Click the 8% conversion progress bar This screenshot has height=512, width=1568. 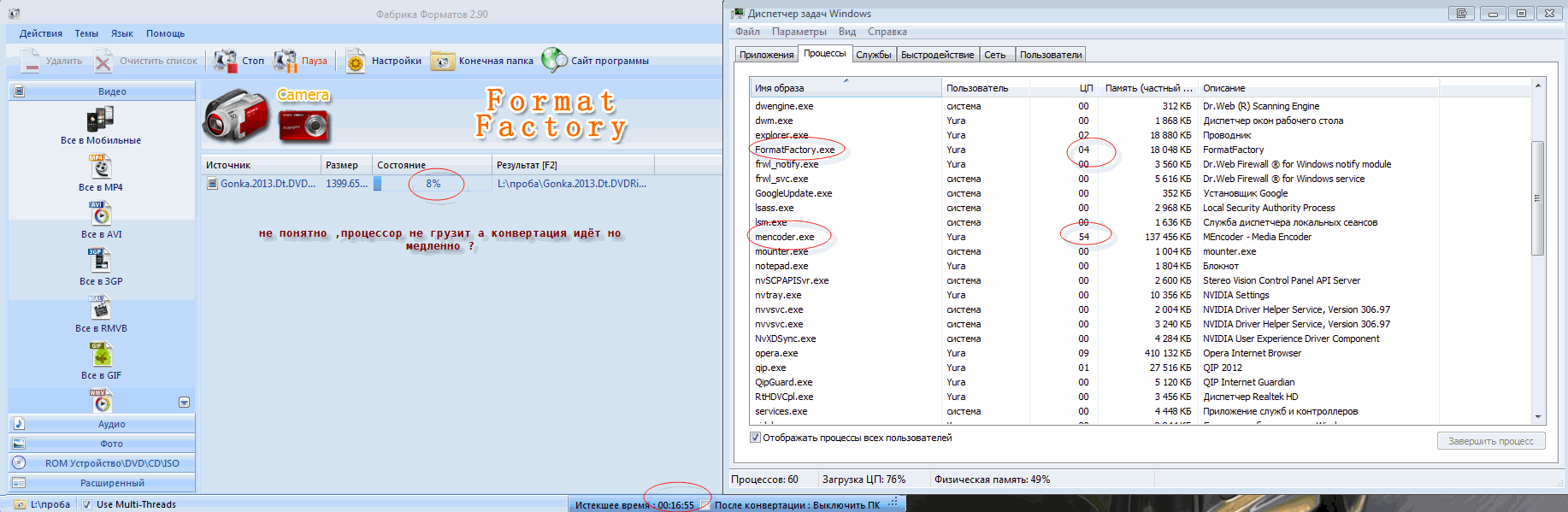click(433, 184)
